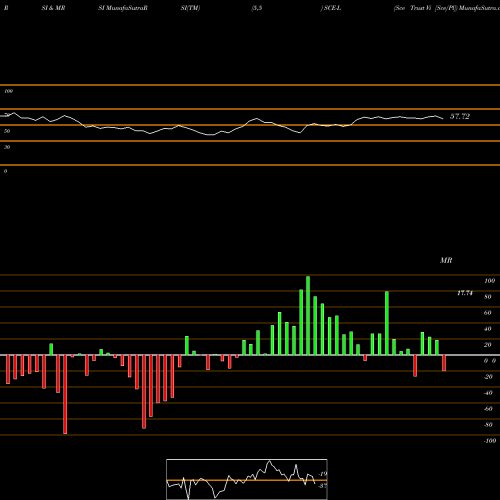Screen dimensions: 500x500
Task: Open the mini line chart thumbnail at bottom
Action: (x=247, y=479)
